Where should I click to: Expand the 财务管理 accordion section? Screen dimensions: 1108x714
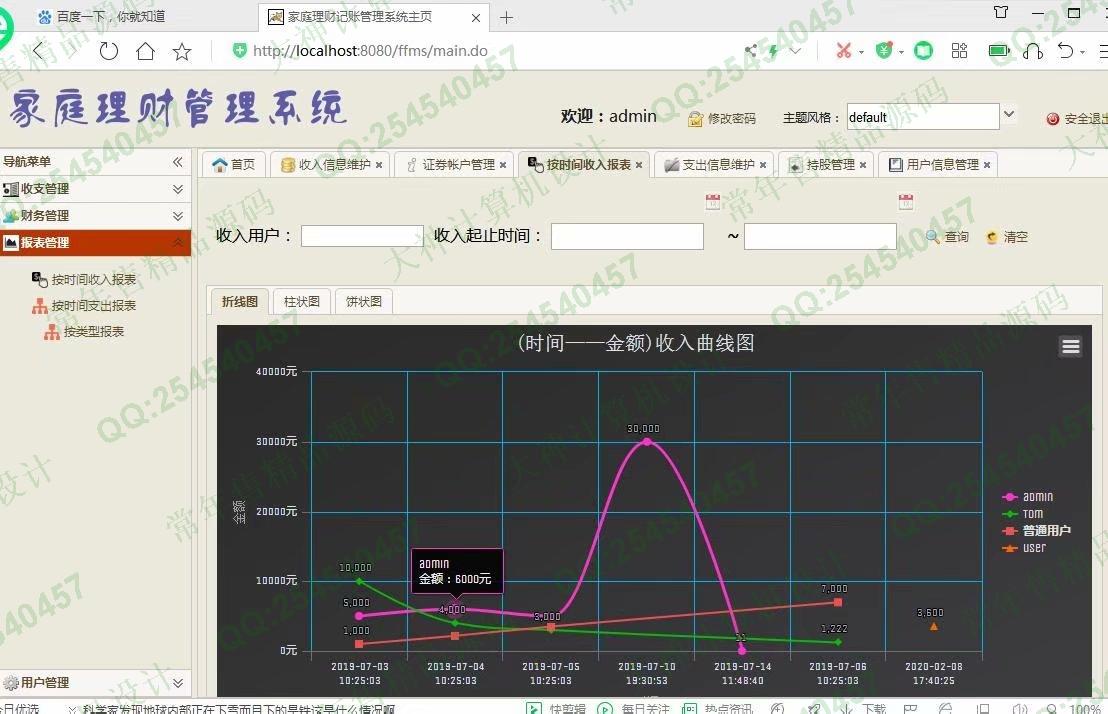click(x=95, y=216)
